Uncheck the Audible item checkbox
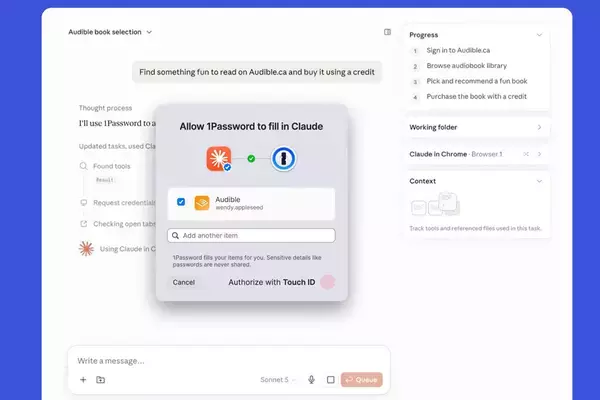Screen dimensions: 600x400 click(181, 202)
